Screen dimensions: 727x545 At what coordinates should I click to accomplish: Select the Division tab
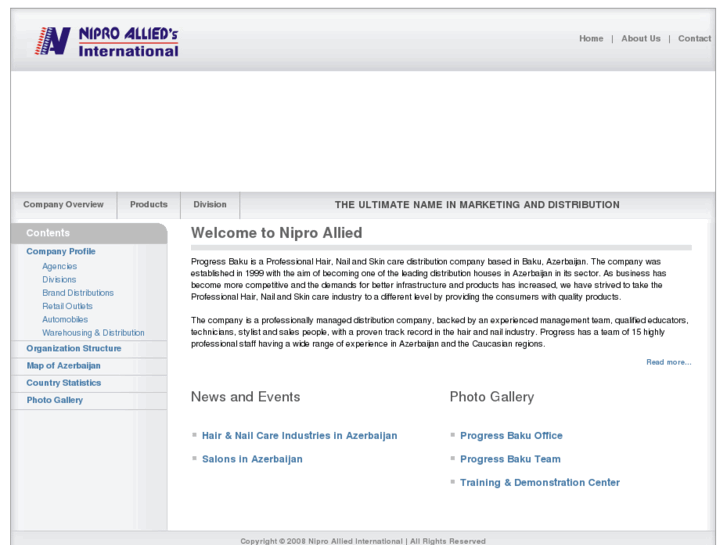(x=210, y=205)
